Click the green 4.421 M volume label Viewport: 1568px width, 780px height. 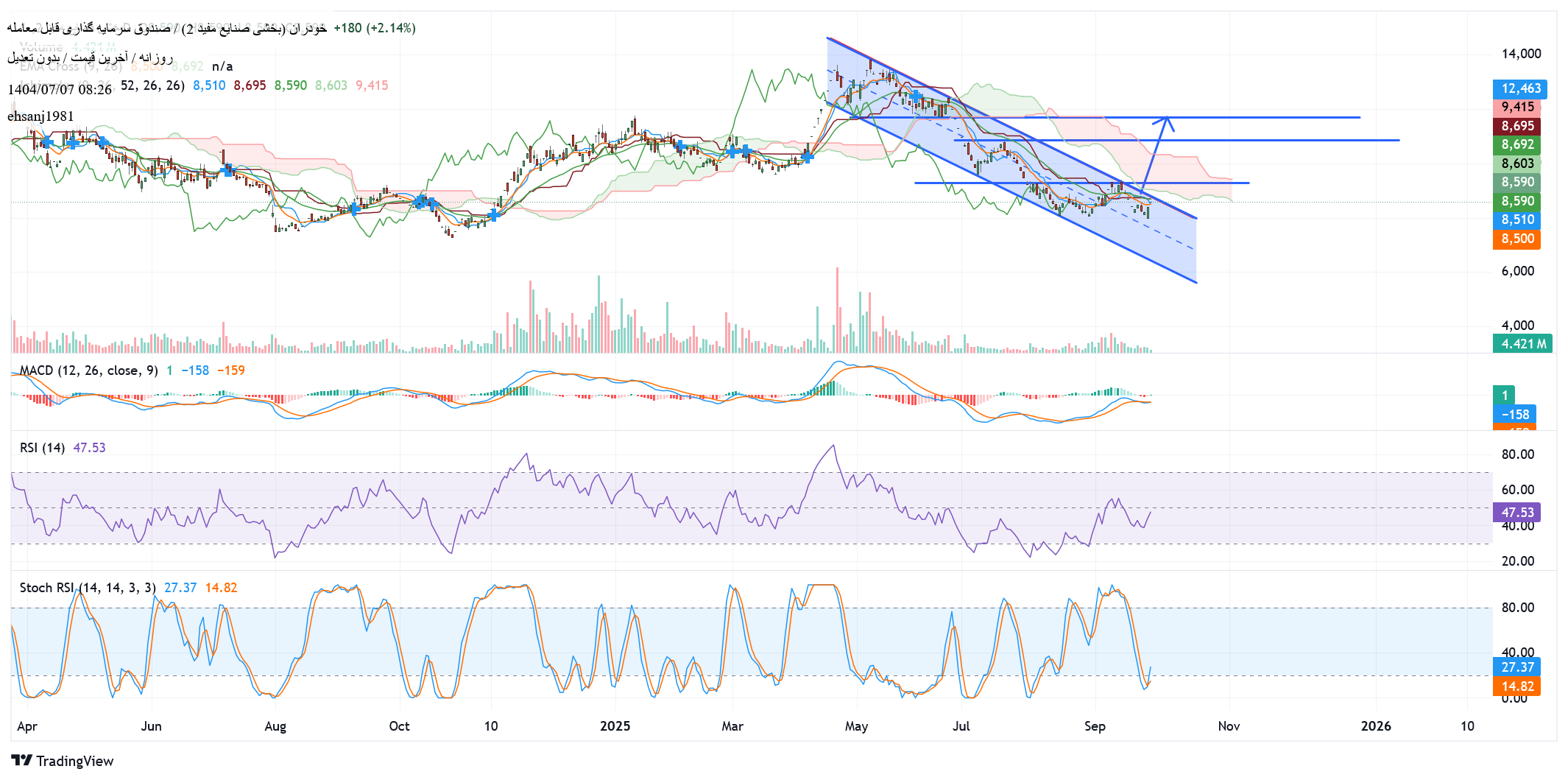[1522, 344]
